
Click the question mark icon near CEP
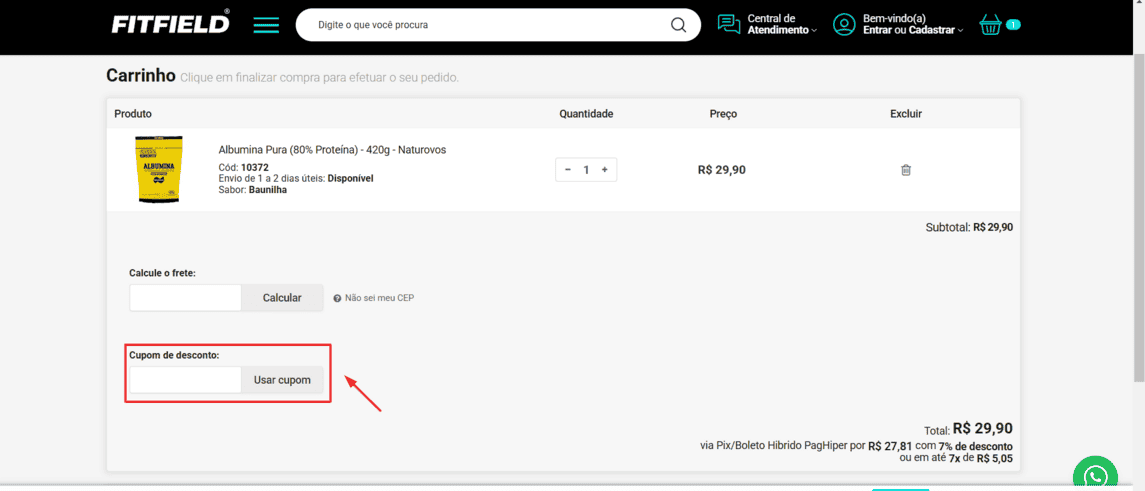337,298
